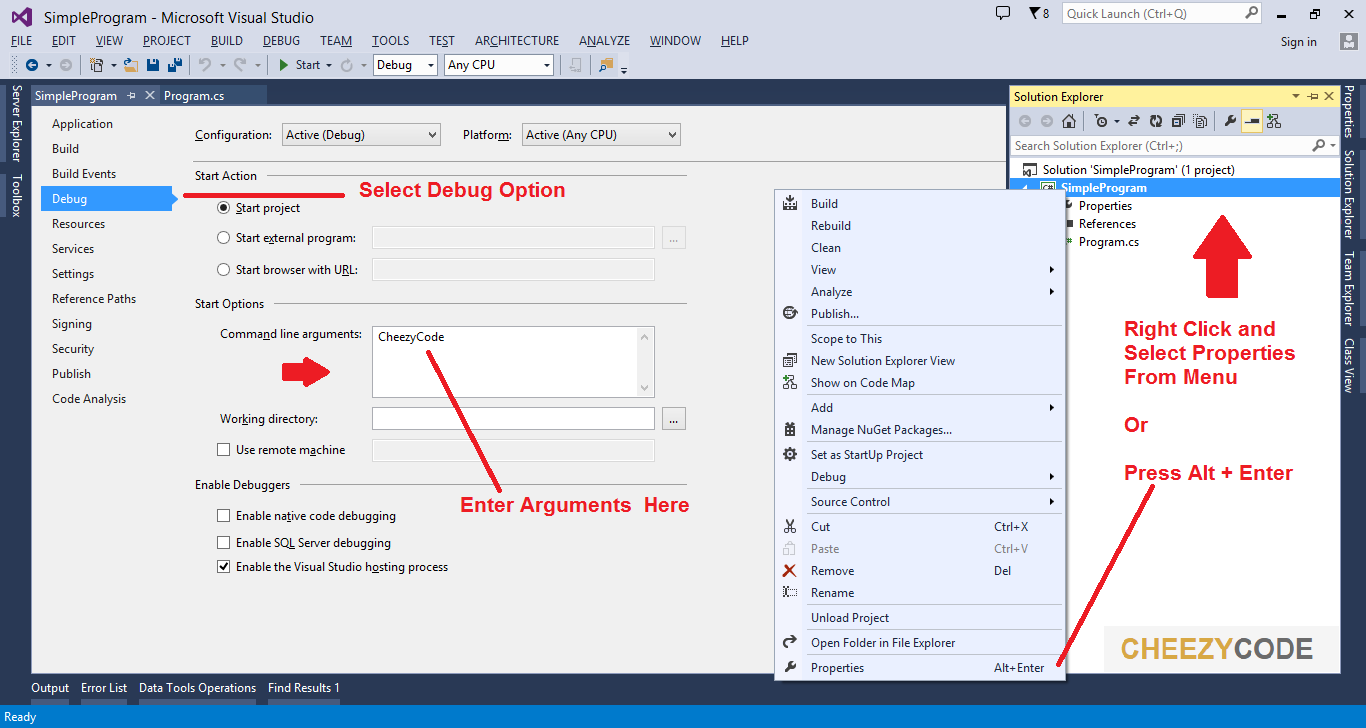Click the Open File folder icon
Image resolution: width=1366 pixels, height=728 pixels.
[130, 65]
